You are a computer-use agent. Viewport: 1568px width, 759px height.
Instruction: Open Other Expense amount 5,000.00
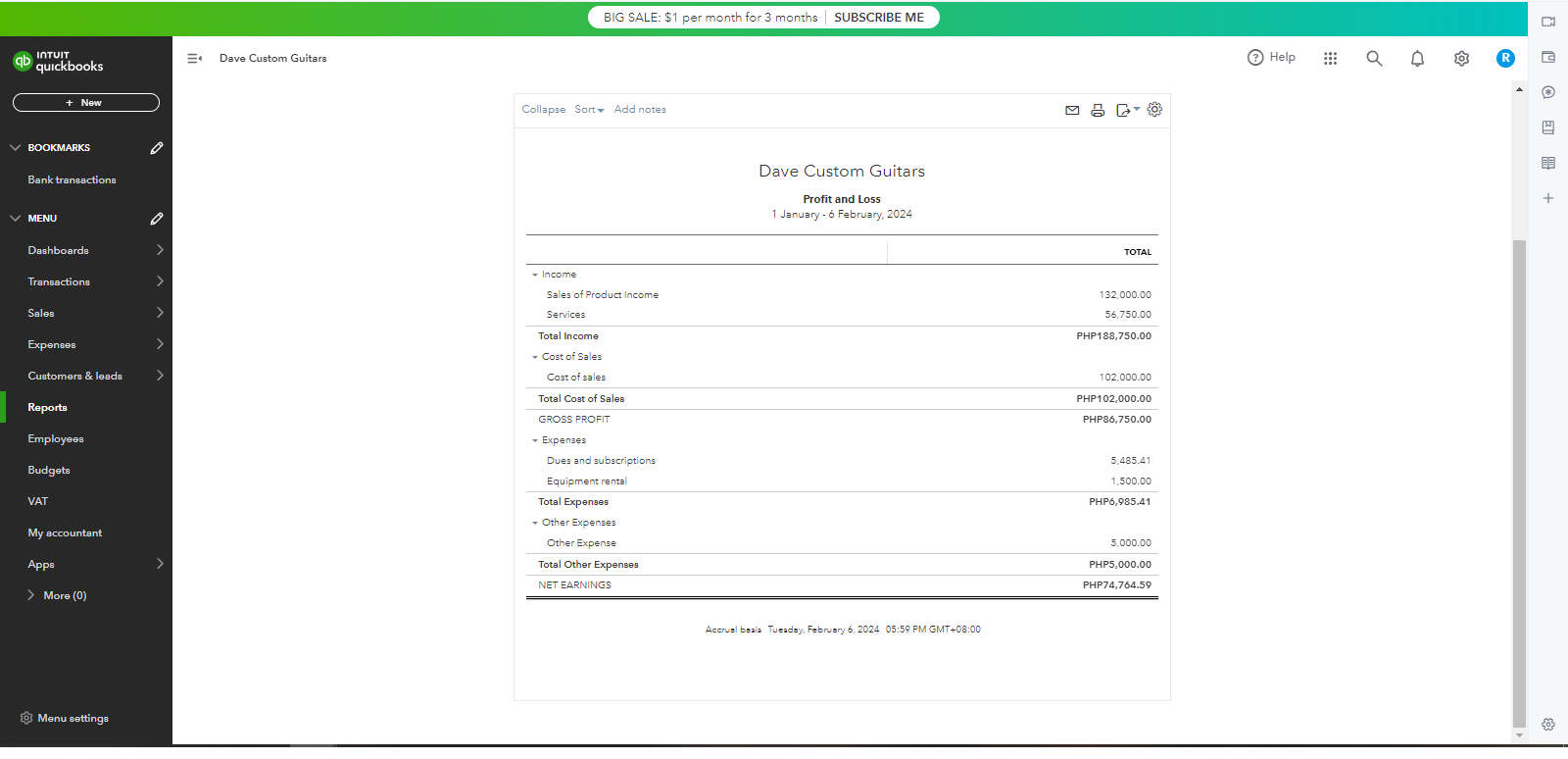tap(1131, 543)
